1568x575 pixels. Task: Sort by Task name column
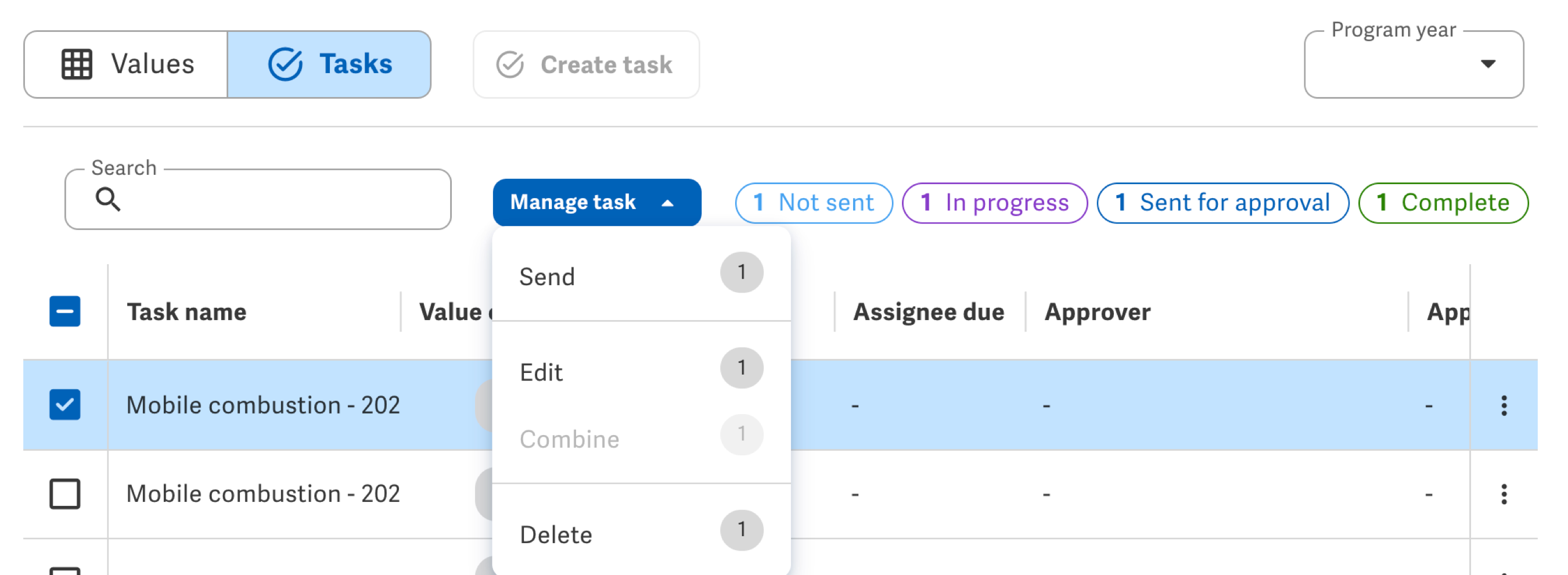click(x=187, y=312)
